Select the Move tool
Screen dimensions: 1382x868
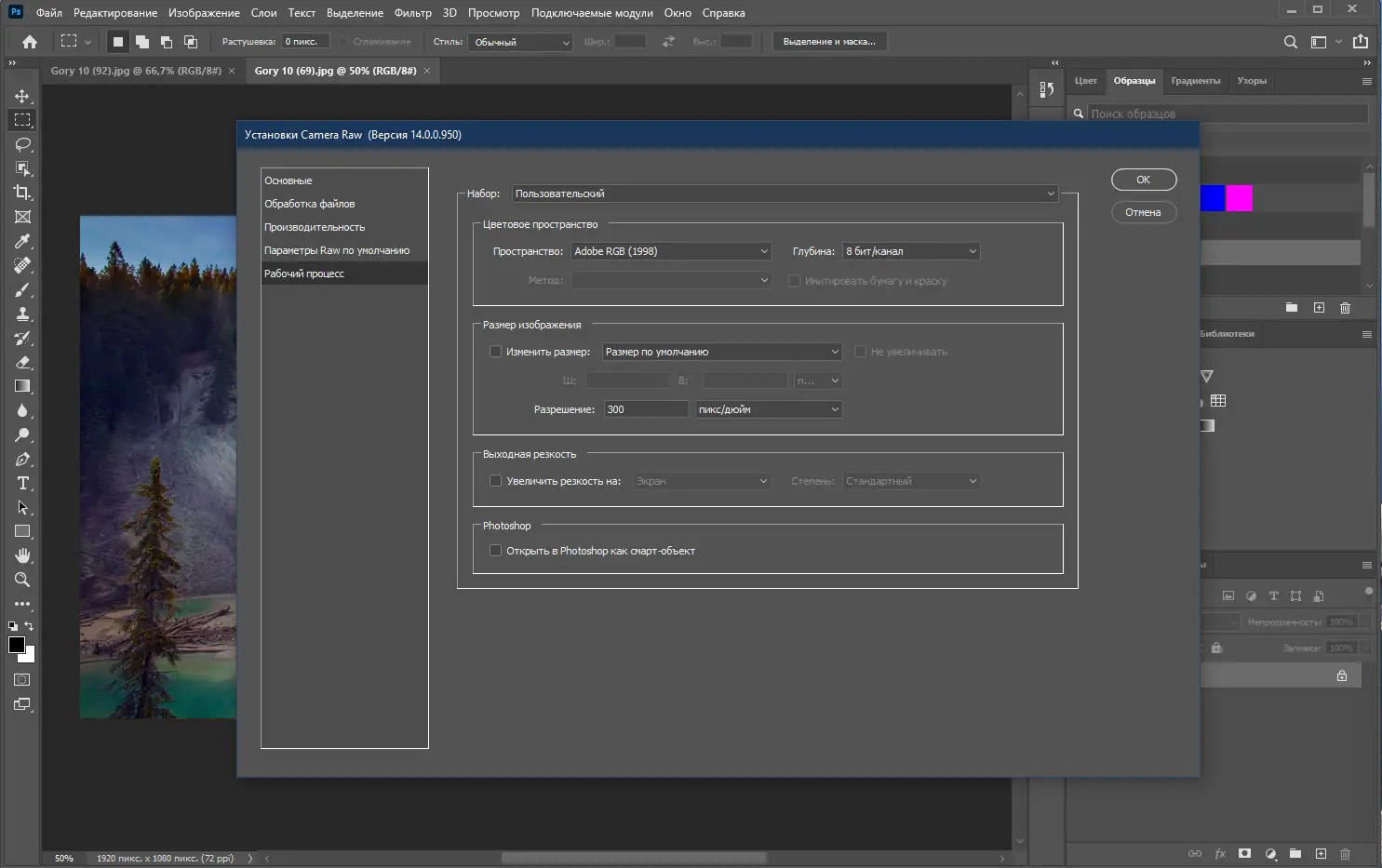22,96
